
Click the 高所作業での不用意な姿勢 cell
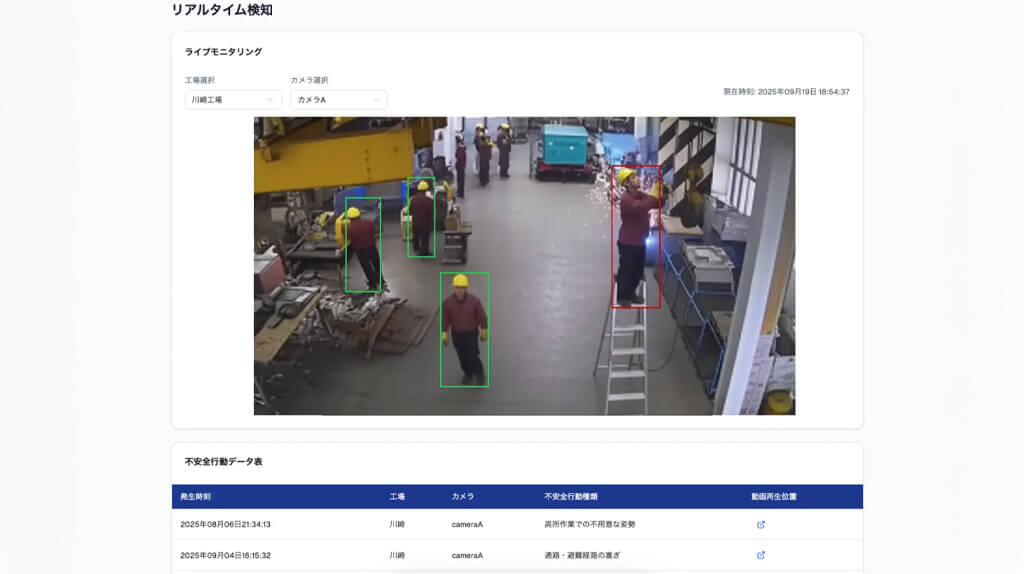coord(589,524)
